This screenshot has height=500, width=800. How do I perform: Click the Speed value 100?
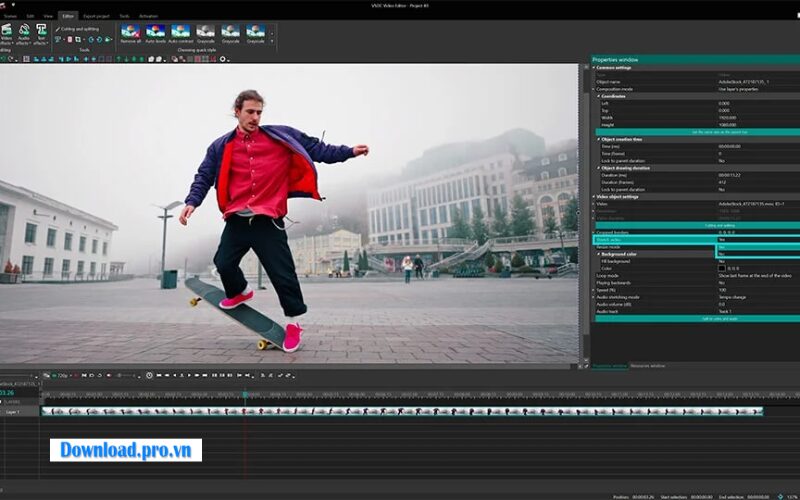(758, 290)
